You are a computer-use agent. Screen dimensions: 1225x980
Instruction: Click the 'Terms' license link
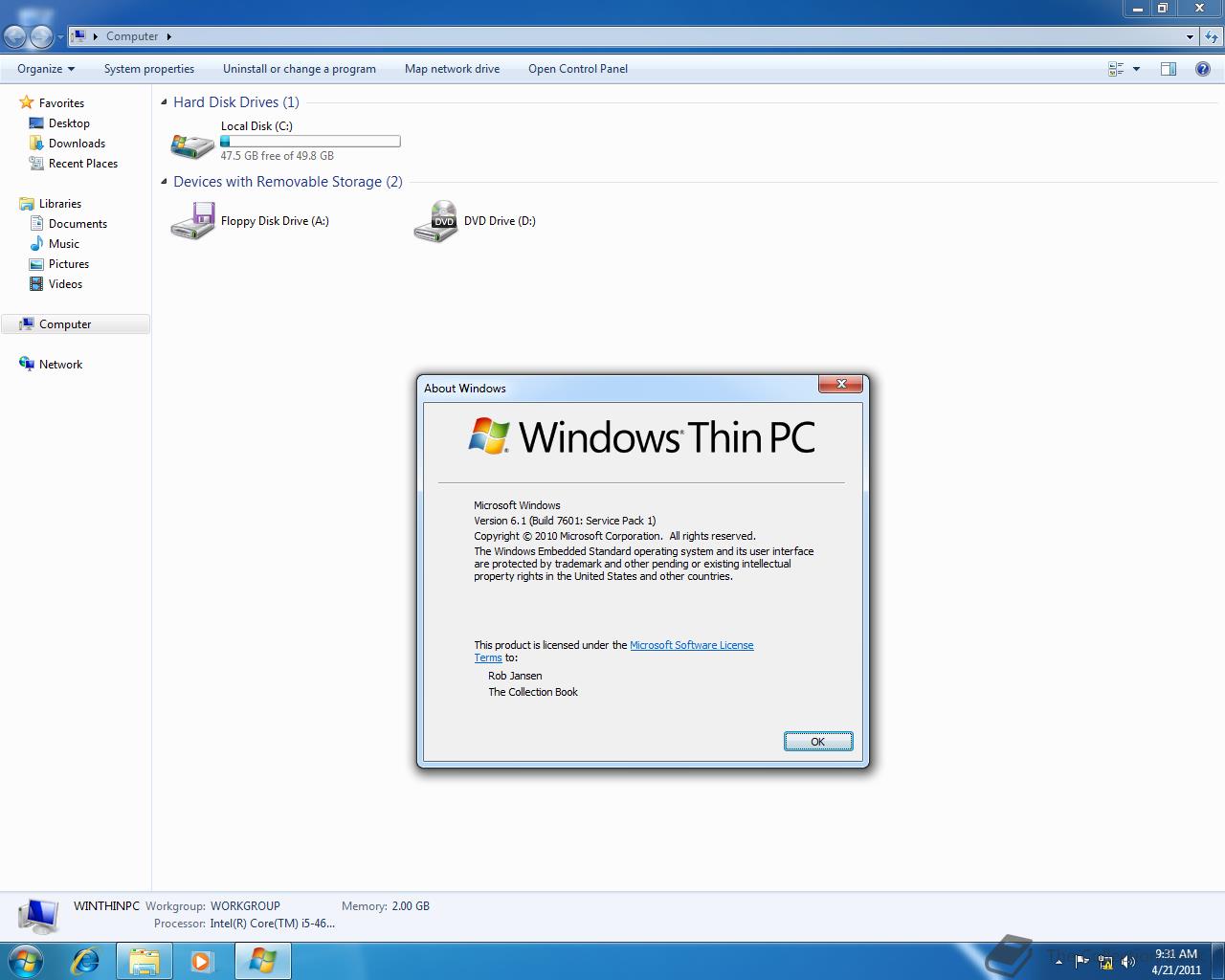click(488, 658)
